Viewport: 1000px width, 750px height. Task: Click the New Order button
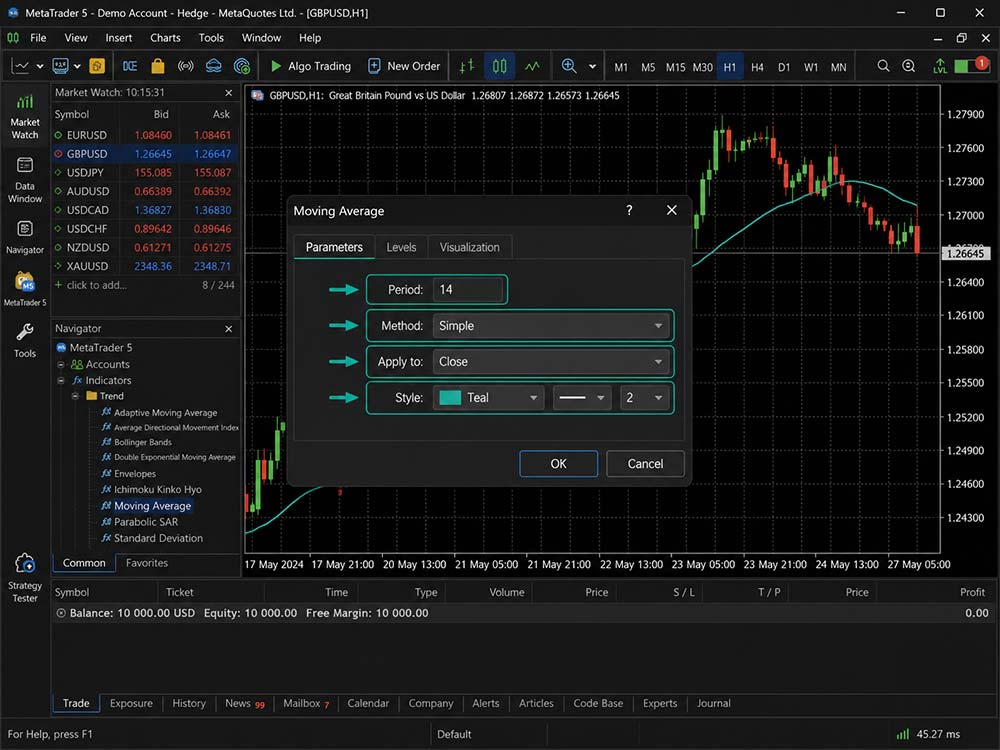404,66
